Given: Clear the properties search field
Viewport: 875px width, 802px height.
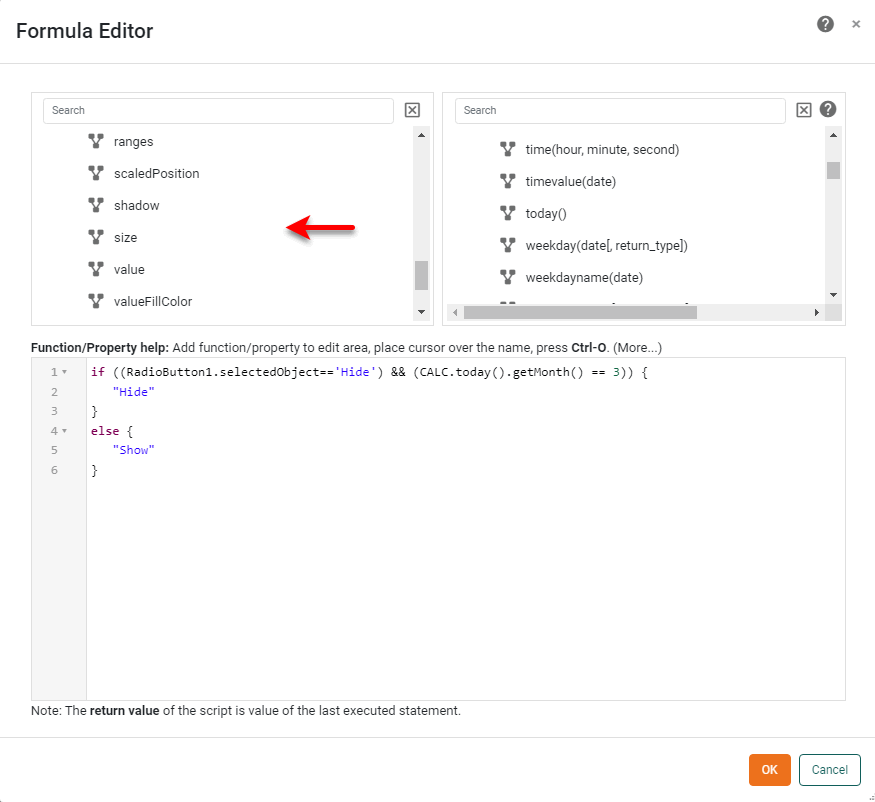Looking at the screenshot, I should [x=412, y=110].
